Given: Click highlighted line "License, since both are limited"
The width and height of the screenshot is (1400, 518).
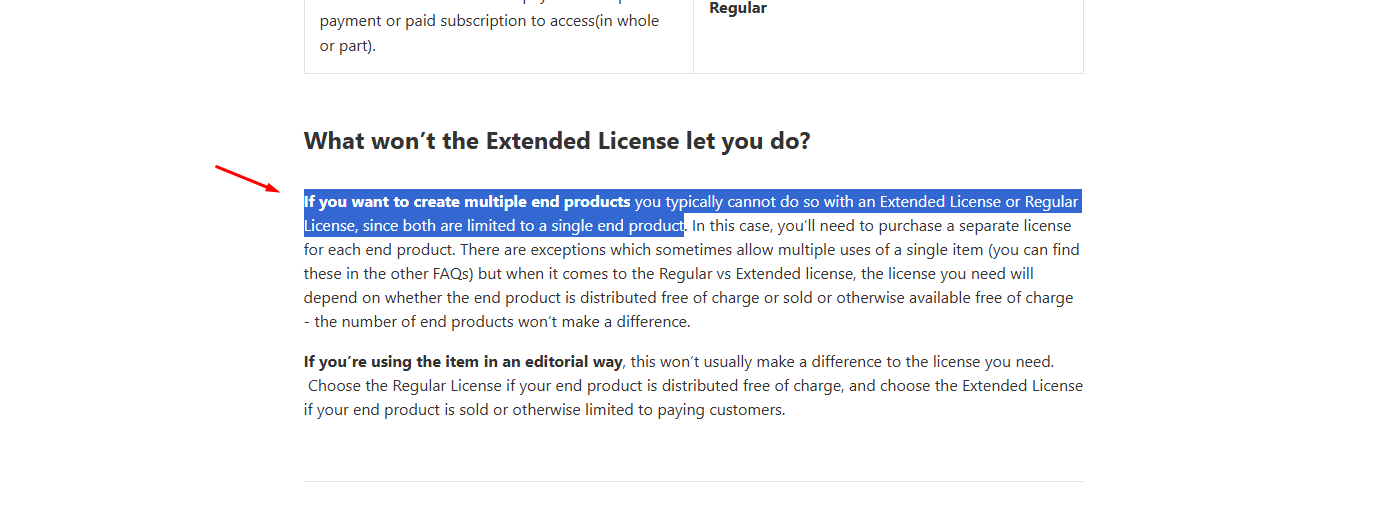Looking at the screenshot, I should (494, 226).
